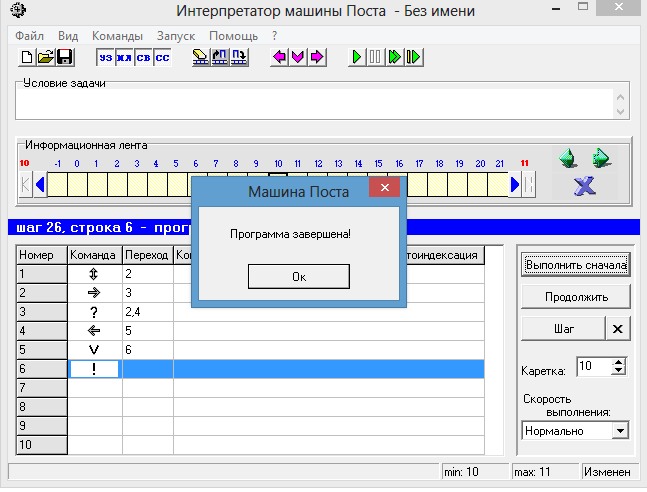Image resolution: width=647 pixels, height=492 pixels.
Task: Expand the Скорость выполнения dropdown
Action: [620, 431]
